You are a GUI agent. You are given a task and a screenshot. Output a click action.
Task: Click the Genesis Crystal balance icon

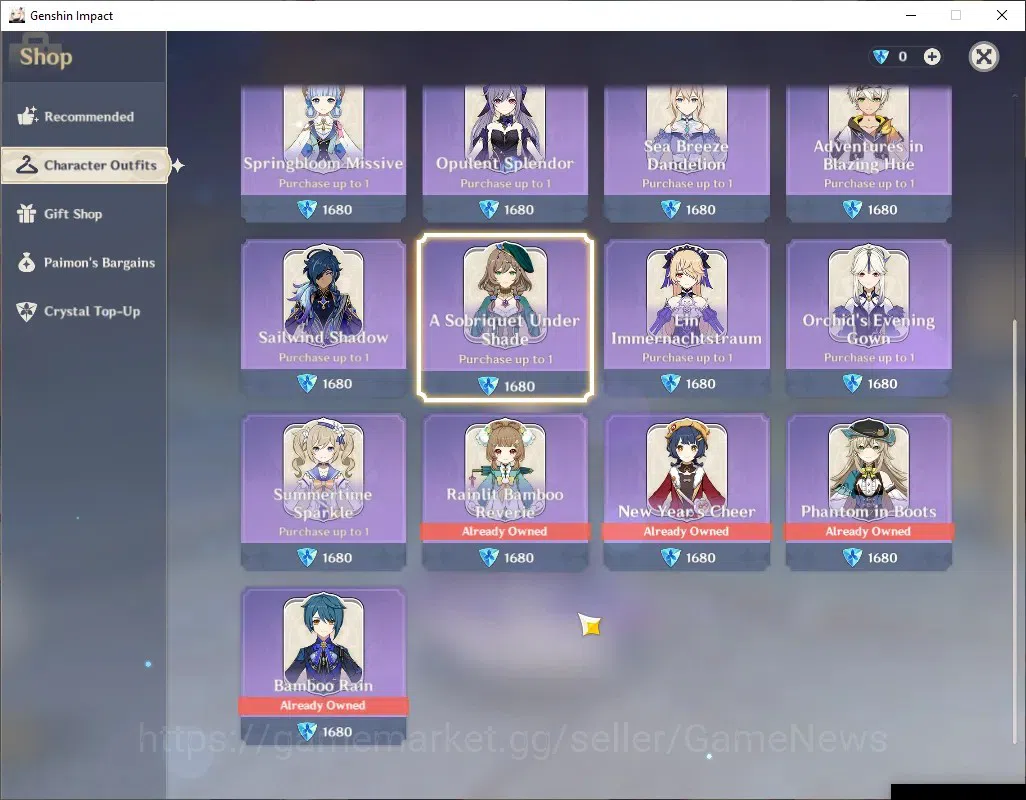click(881, 57)
